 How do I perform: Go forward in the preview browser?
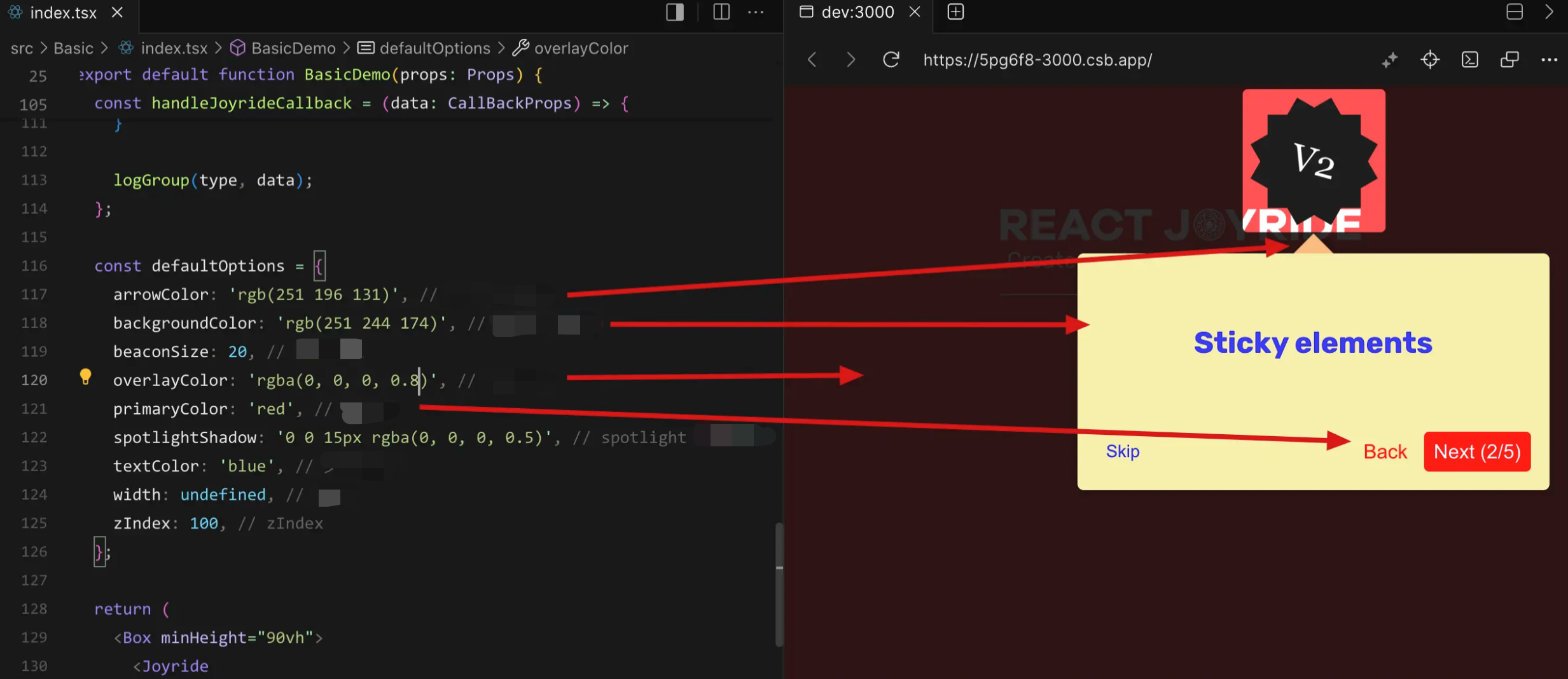850,60
